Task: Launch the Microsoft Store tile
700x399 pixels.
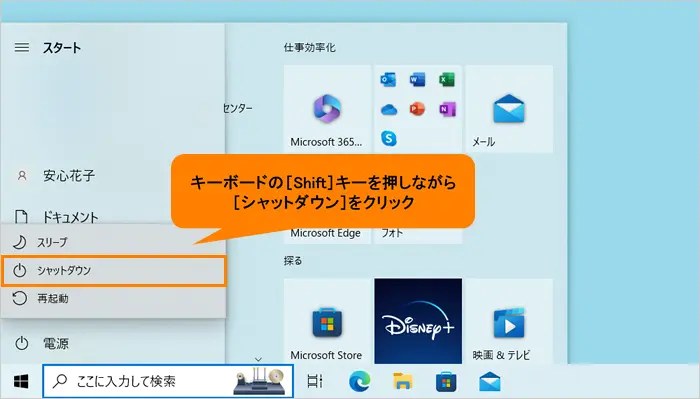Action: pyautogui.click(x=327, y=321)
